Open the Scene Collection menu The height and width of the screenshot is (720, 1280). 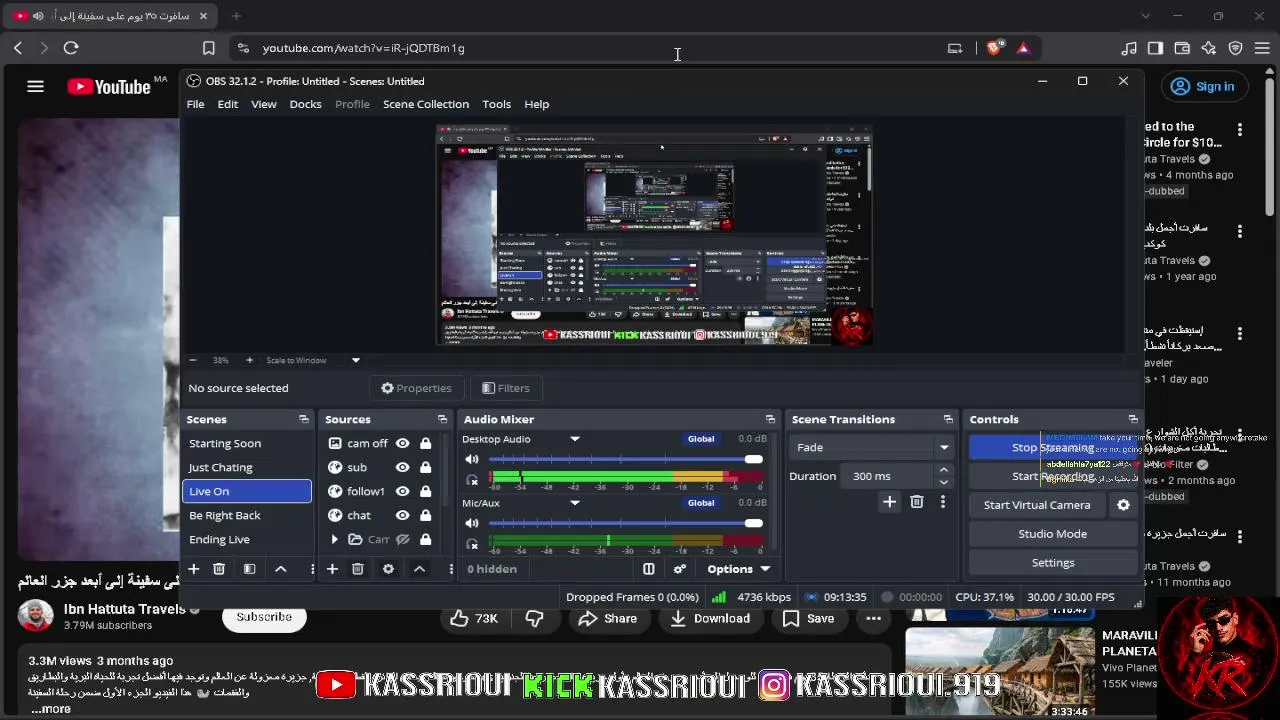click(x=426, y=104)
